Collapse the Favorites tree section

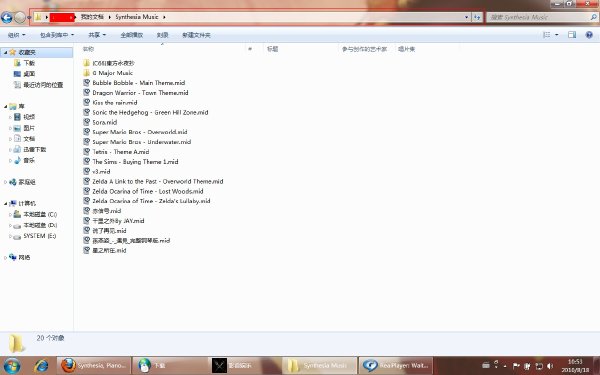(5, 52)
